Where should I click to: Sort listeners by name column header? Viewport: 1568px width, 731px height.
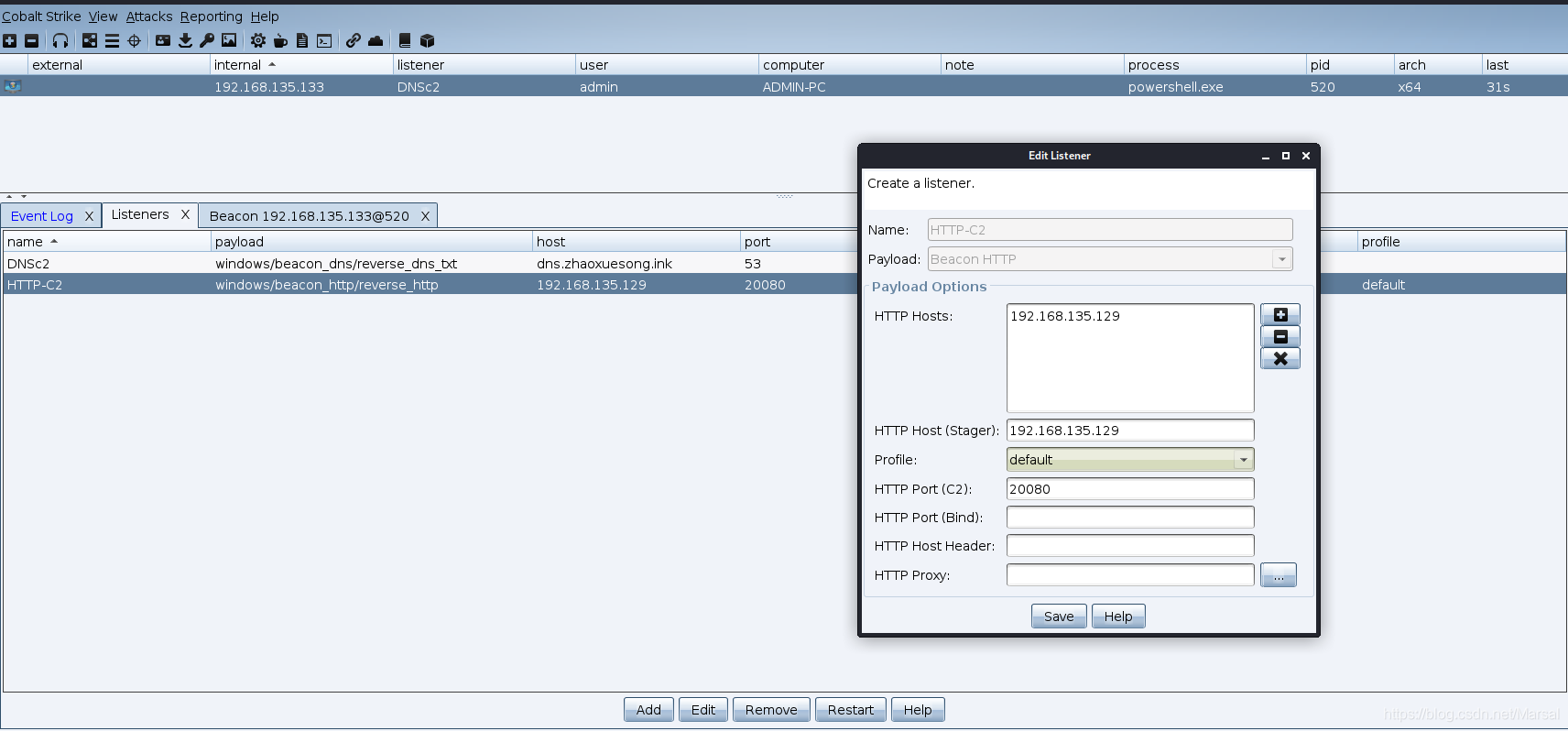pyautogui.click(x=107, y=242)
